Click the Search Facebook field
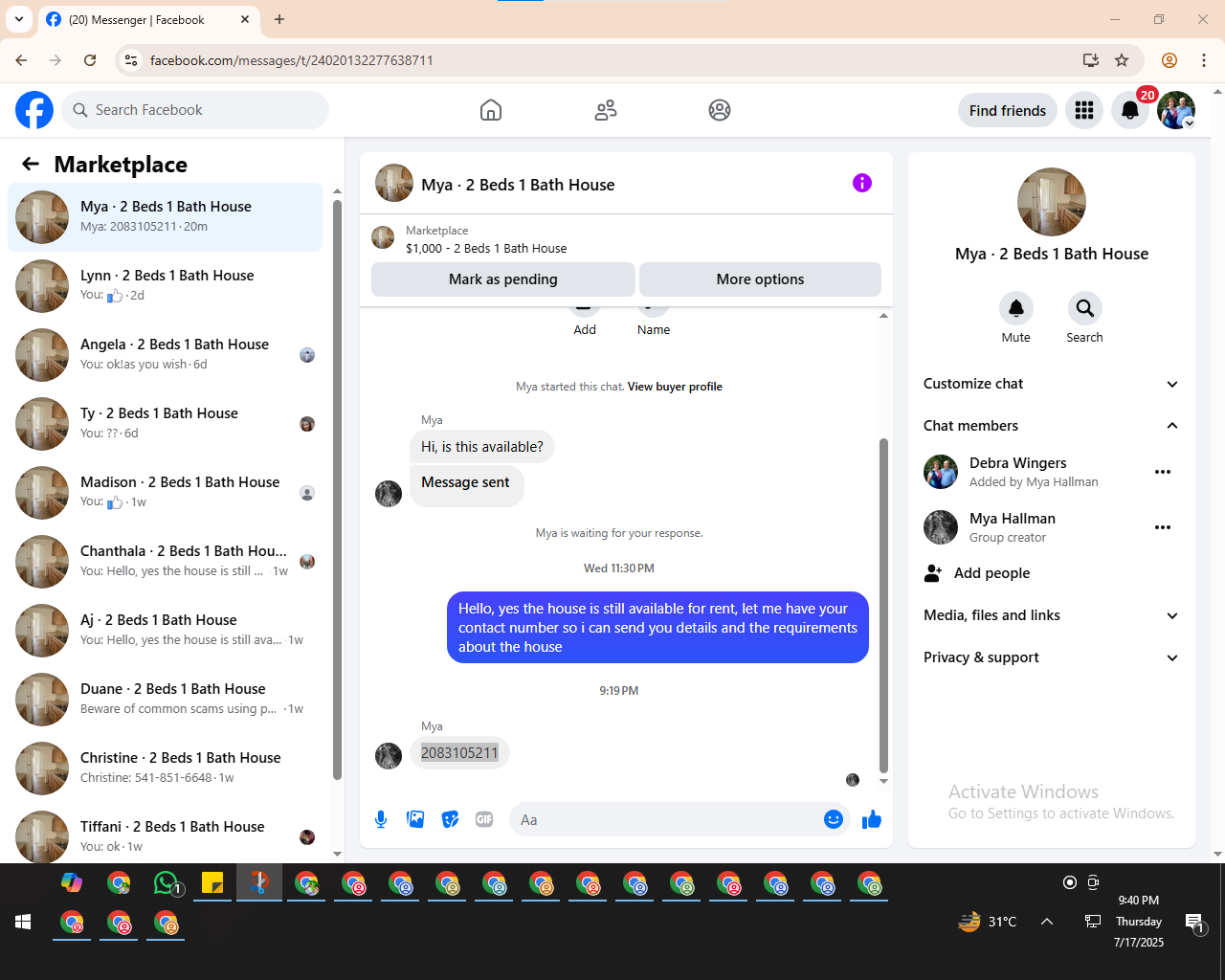 195,110
